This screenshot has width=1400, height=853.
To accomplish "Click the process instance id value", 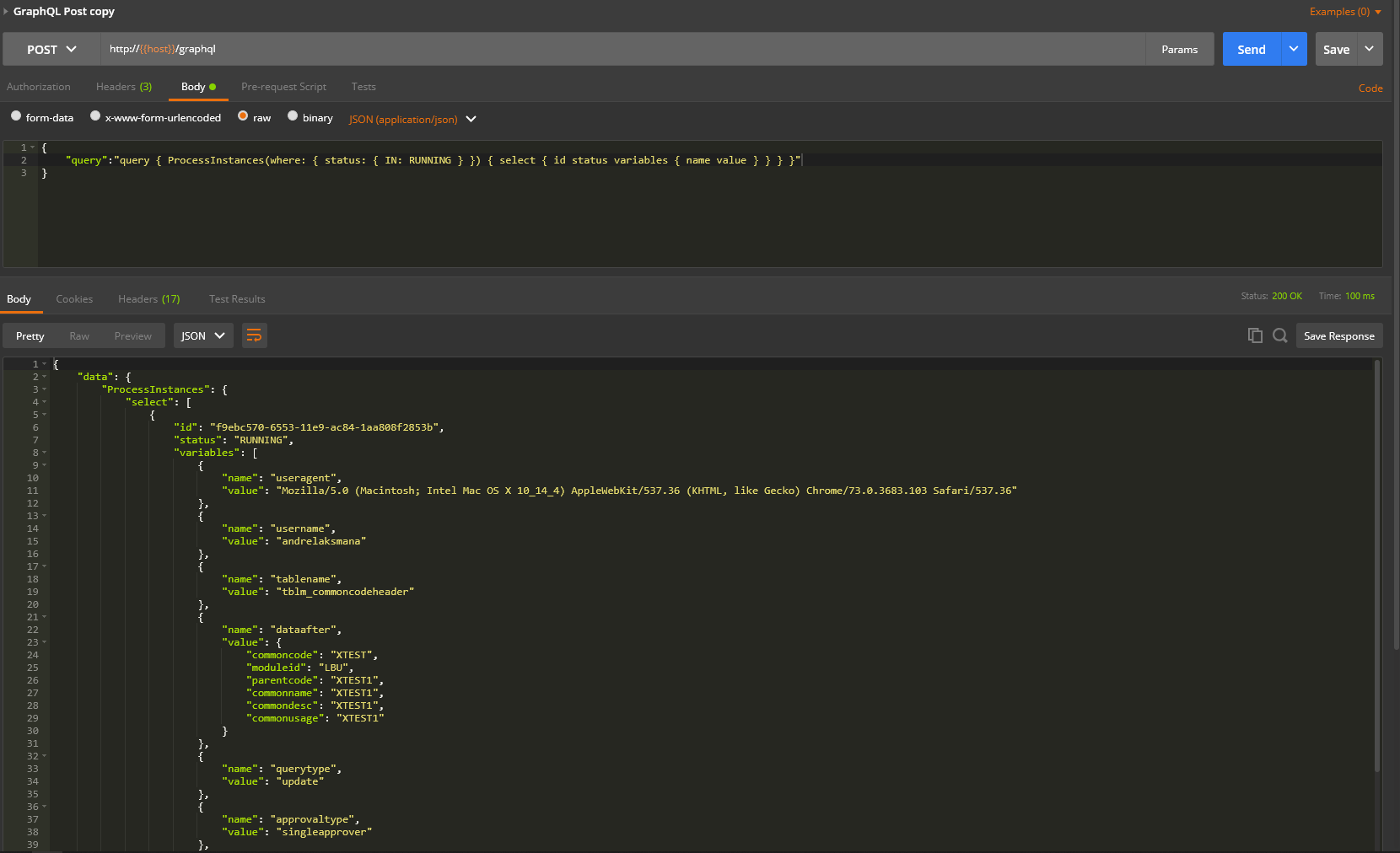I will point(324,427).
